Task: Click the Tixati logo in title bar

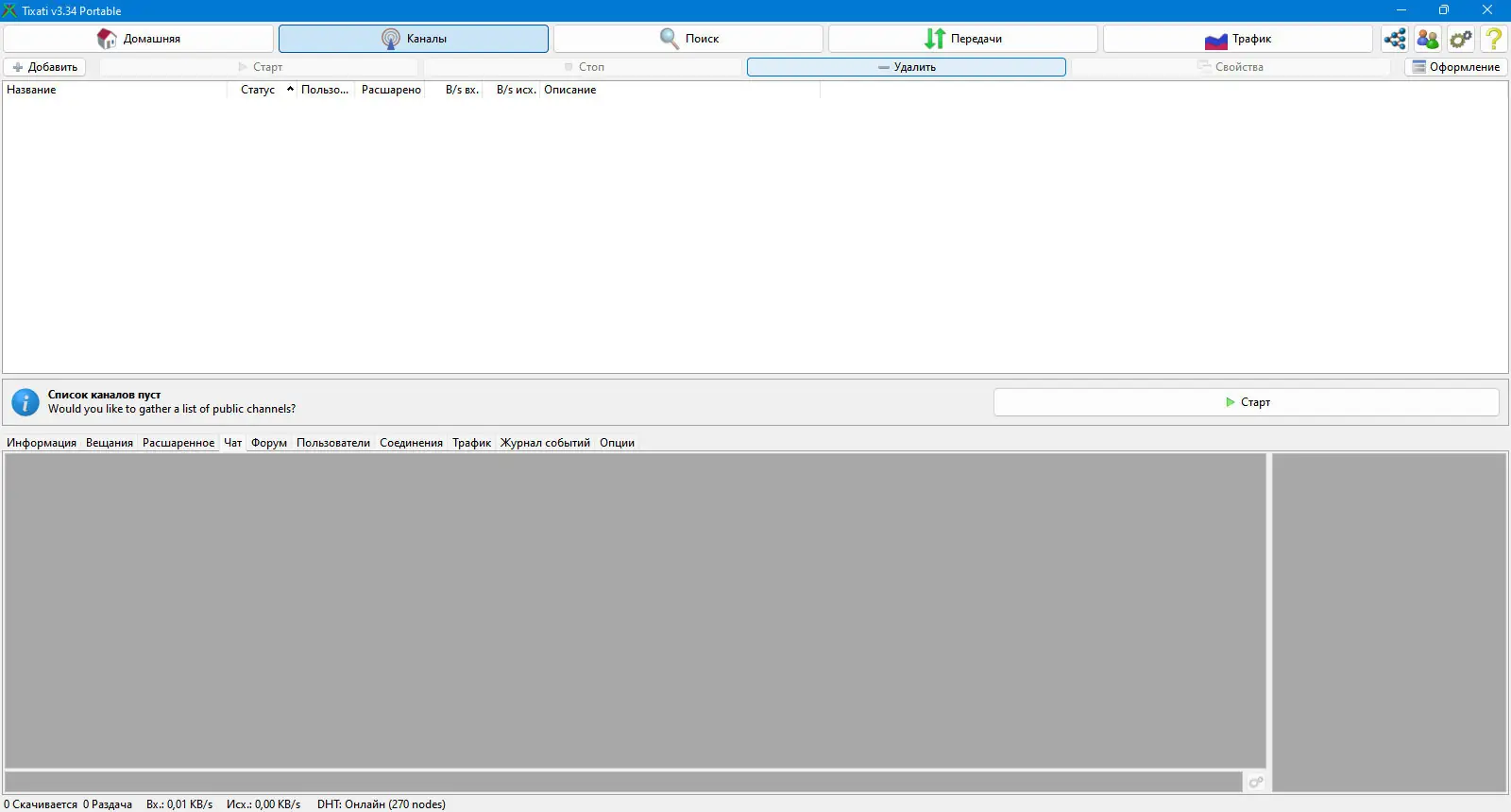Action: click(x=10, y=10)
